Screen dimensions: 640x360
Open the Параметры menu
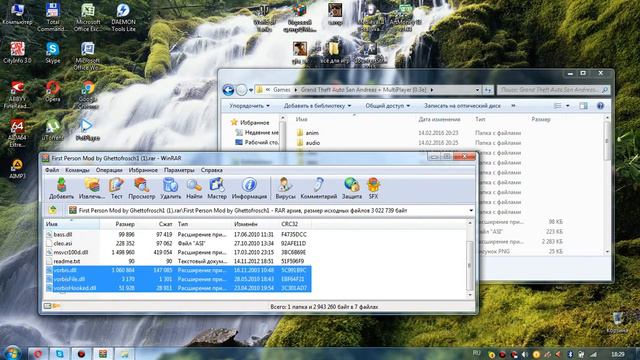pos(179,170)
